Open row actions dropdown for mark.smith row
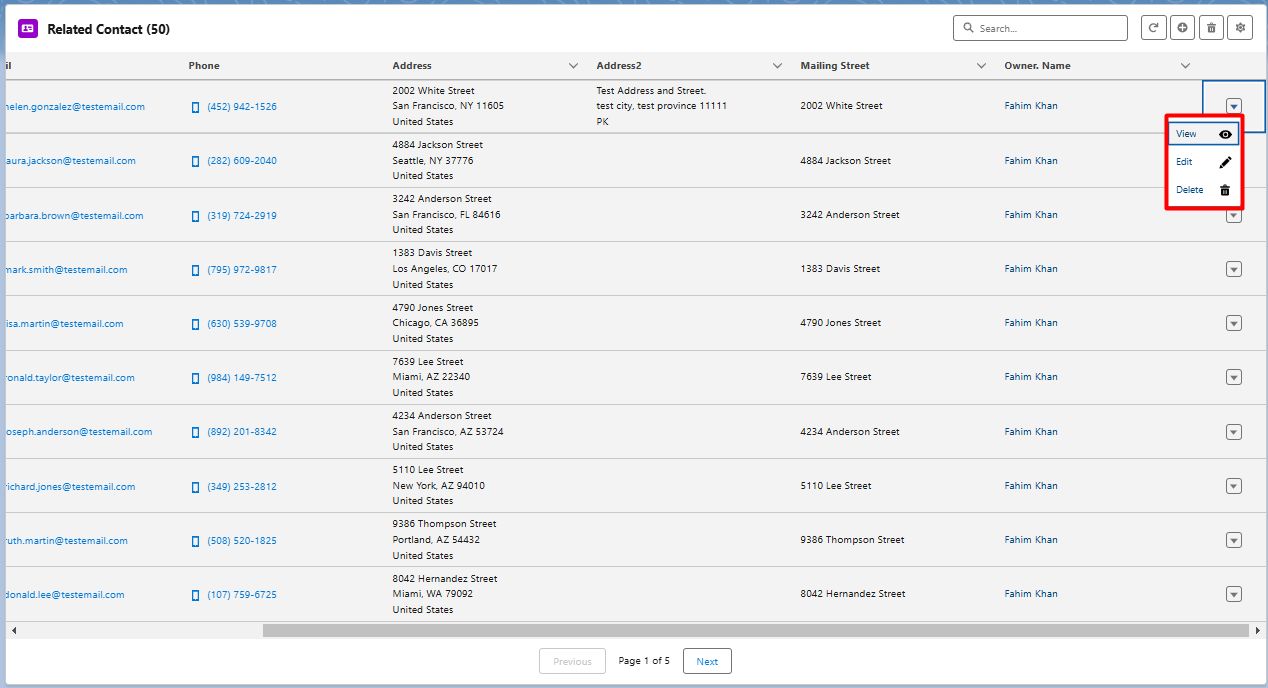 tap(1234, 269)
